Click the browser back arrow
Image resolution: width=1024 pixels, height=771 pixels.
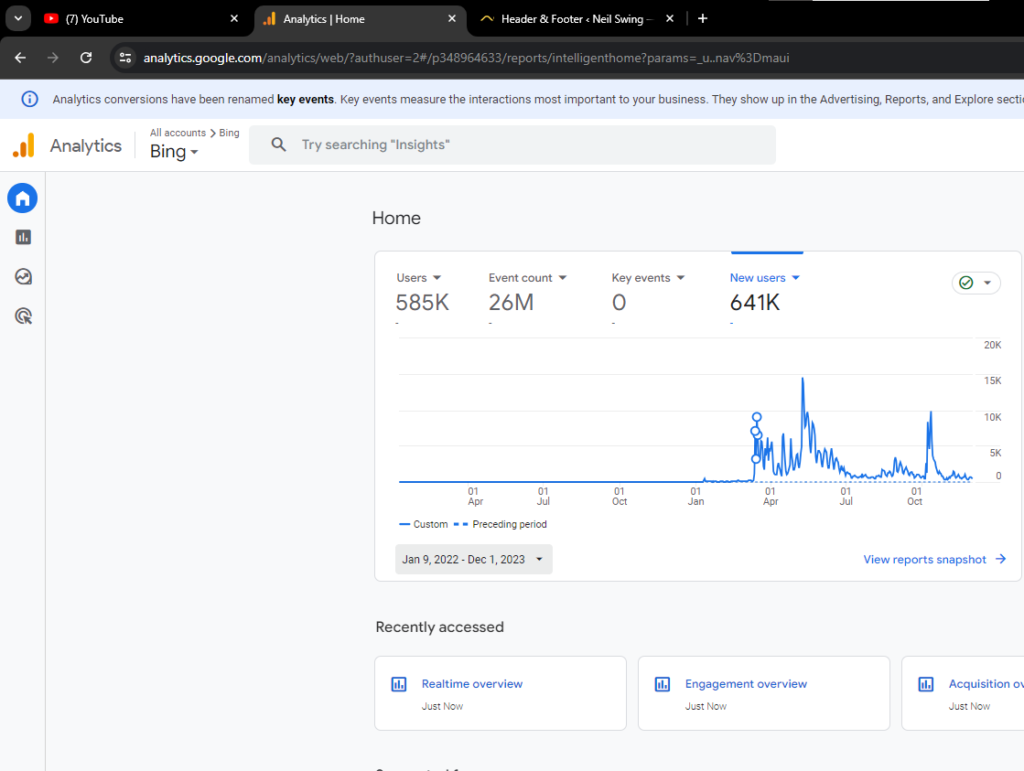click(20, 58)
